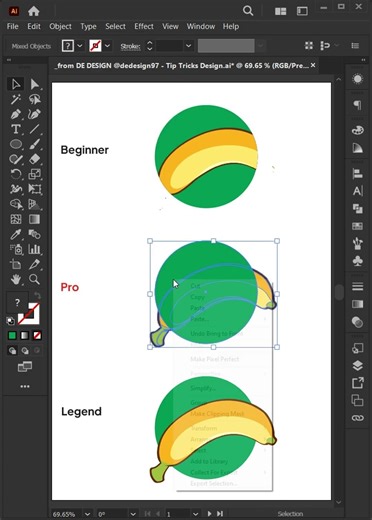Select the Zoom tool in toolbar

(x=34, y=279)
